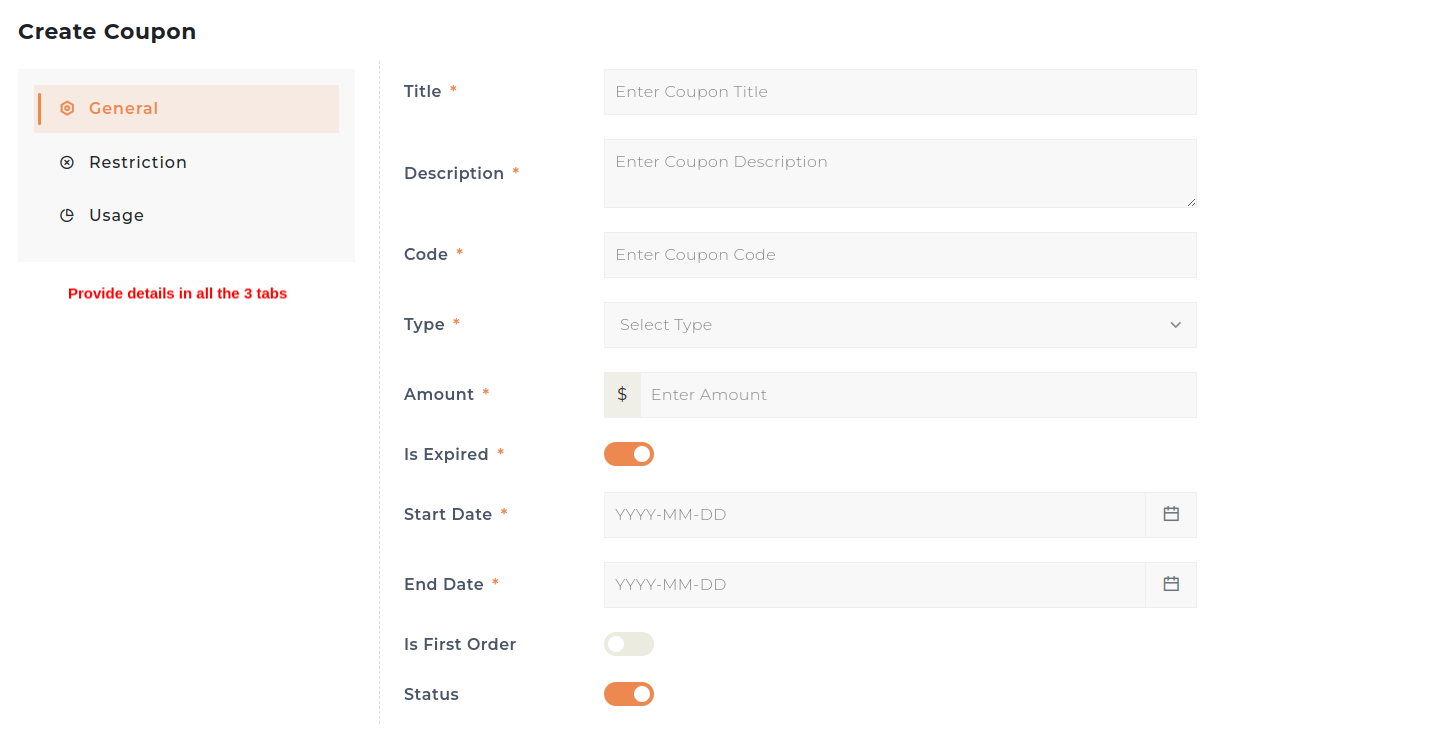This screenshot has height=744, width=1437.
Task: Click the Usage tab pie chart icon
Action: 67,215
